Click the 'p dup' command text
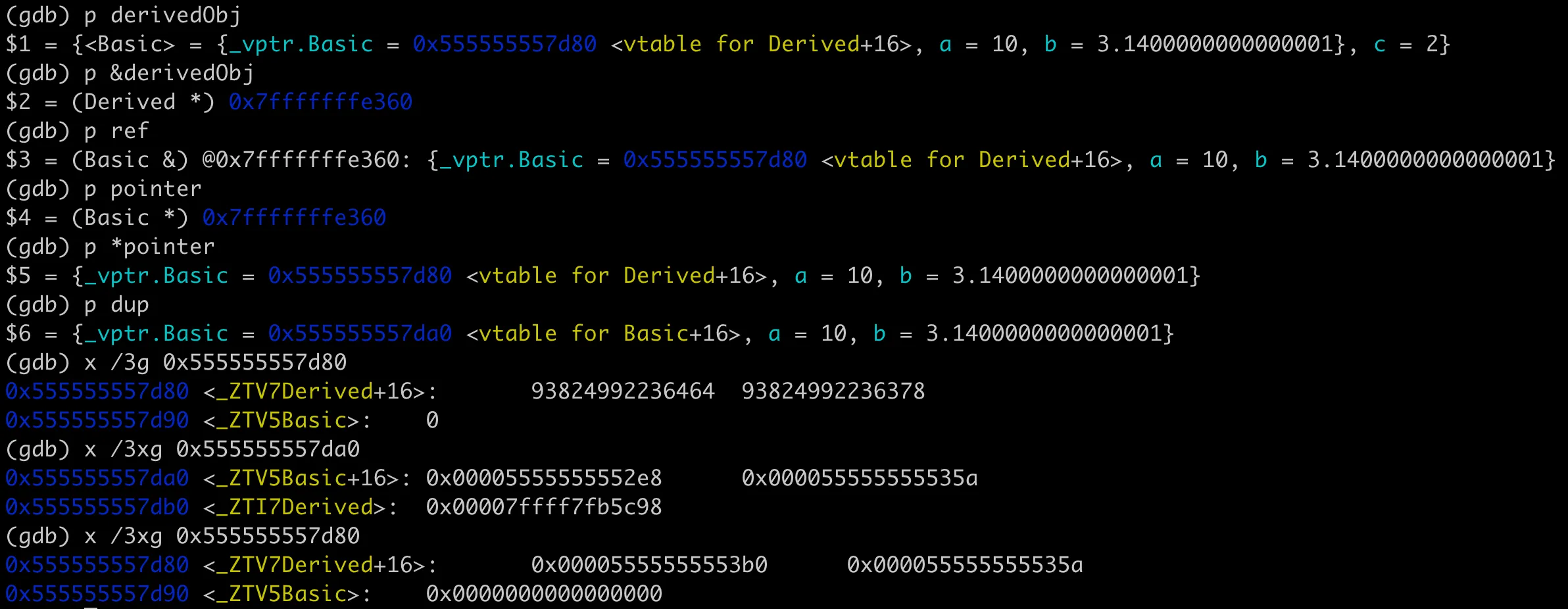The height and width of the screenshot is (609, 1568). tap(116, 304)
